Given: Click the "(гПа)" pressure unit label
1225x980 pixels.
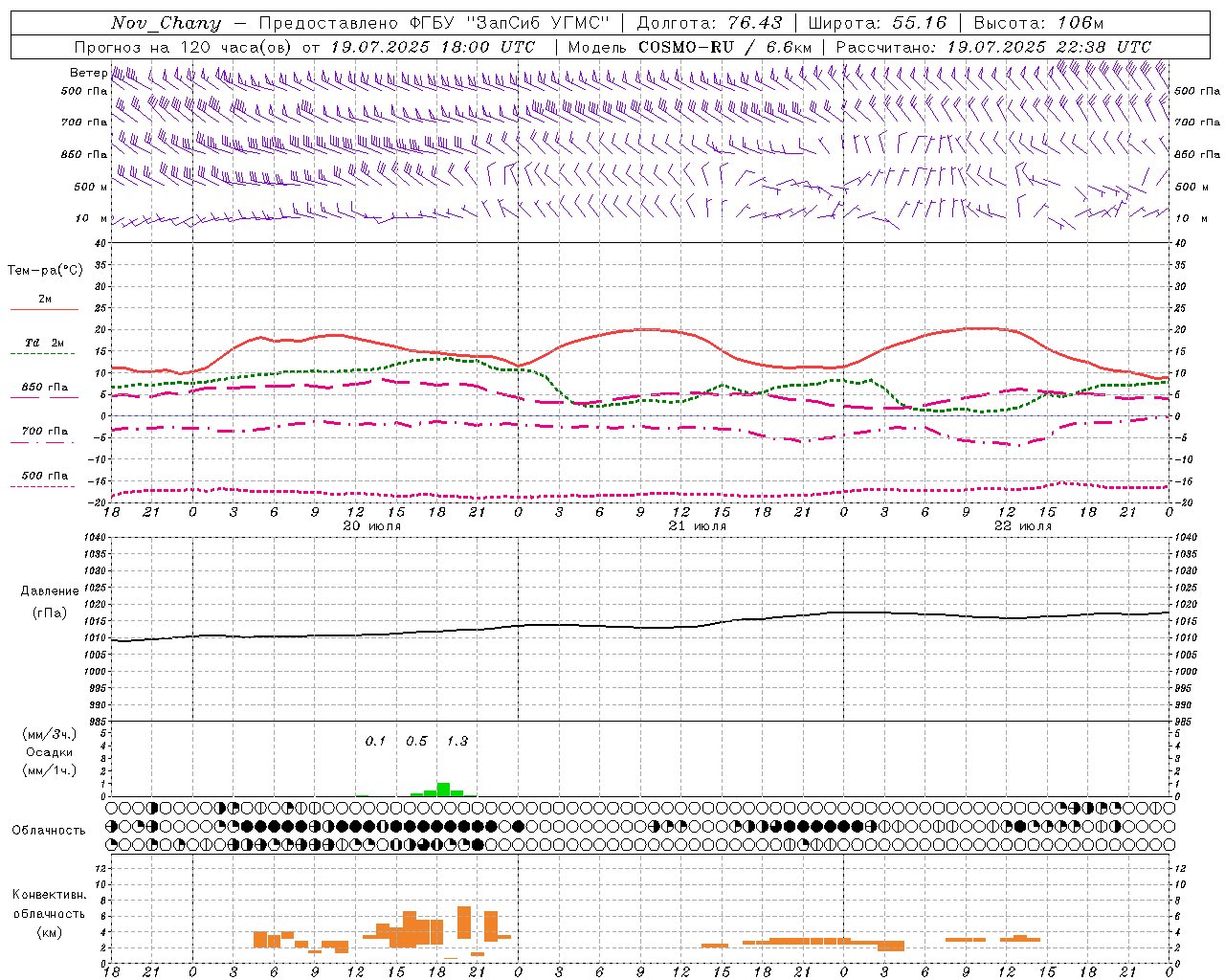Looking at the screenshot, I should click(50, 612).
